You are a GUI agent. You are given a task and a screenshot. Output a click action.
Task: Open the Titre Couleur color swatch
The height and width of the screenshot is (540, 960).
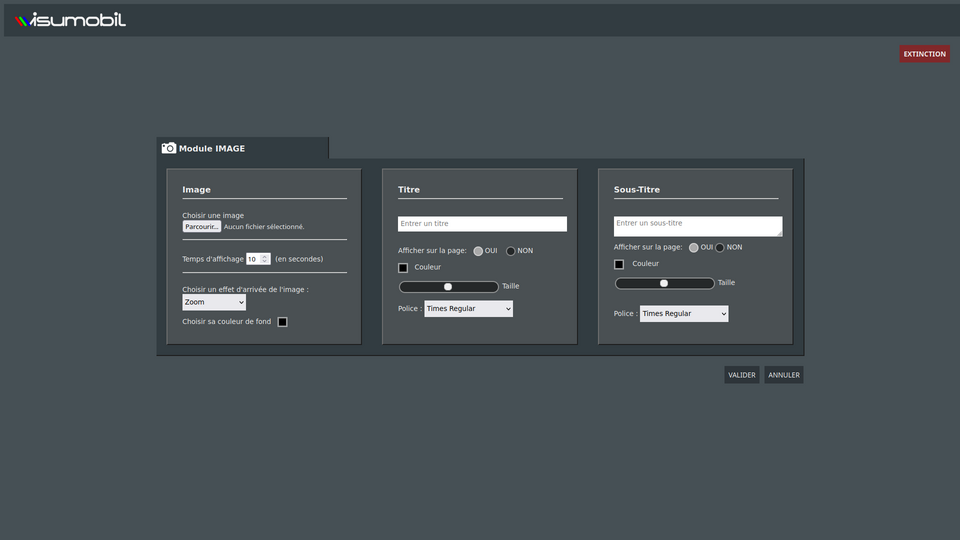coord(403,268)
